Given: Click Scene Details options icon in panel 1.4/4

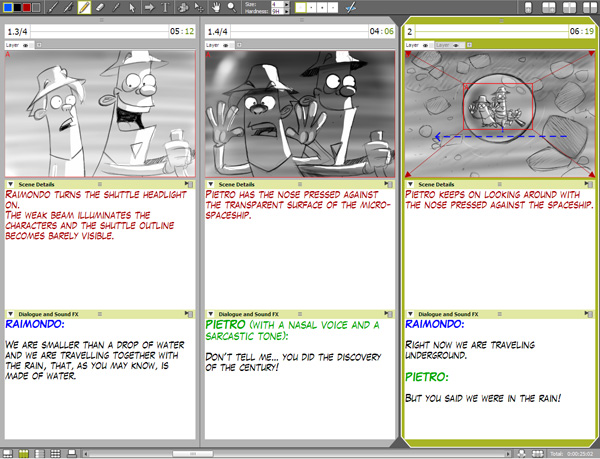Looking at the screenshot, I should (x=389, y=184).
